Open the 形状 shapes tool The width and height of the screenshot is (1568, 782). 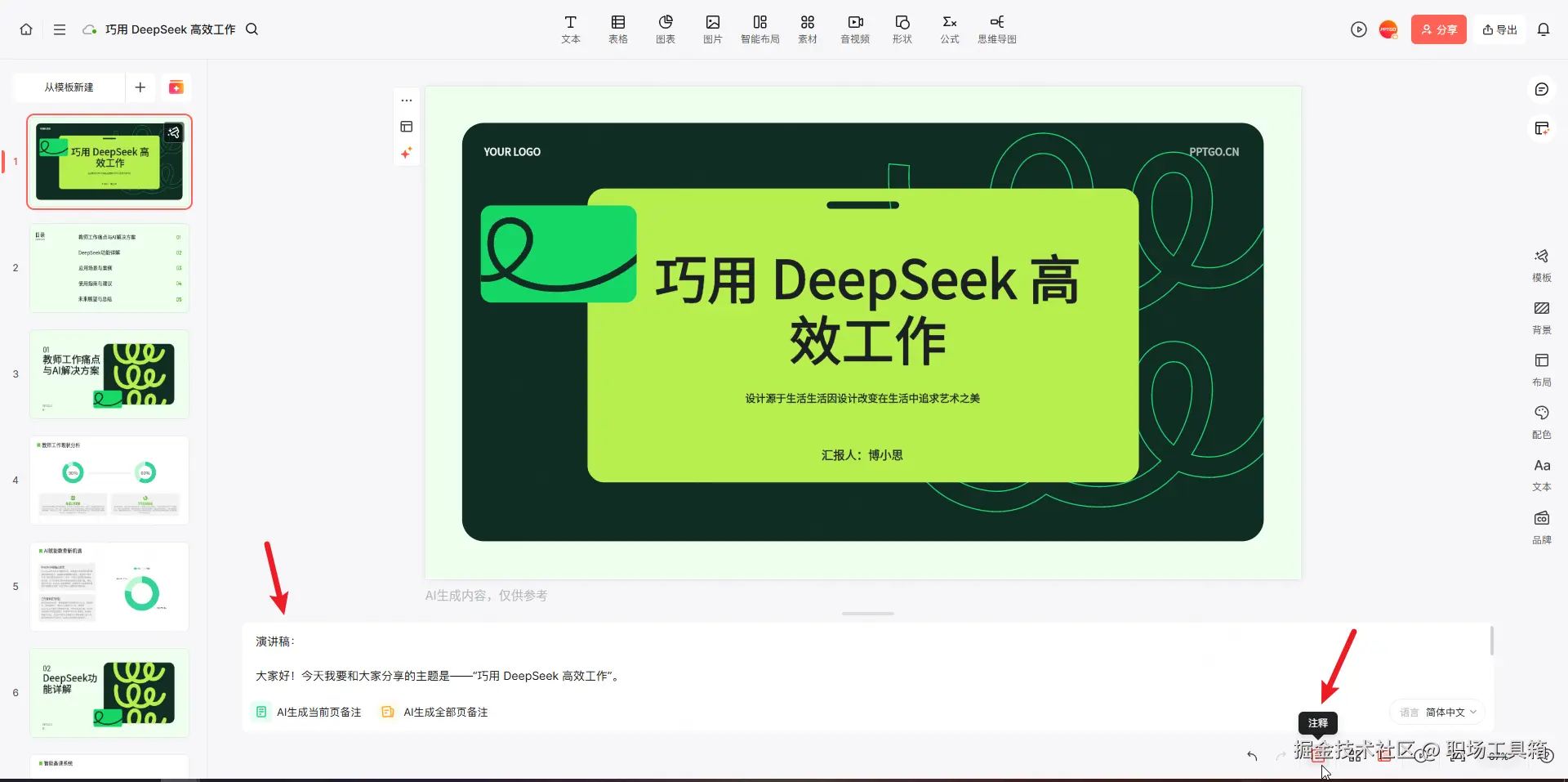[x=902, y=29]
